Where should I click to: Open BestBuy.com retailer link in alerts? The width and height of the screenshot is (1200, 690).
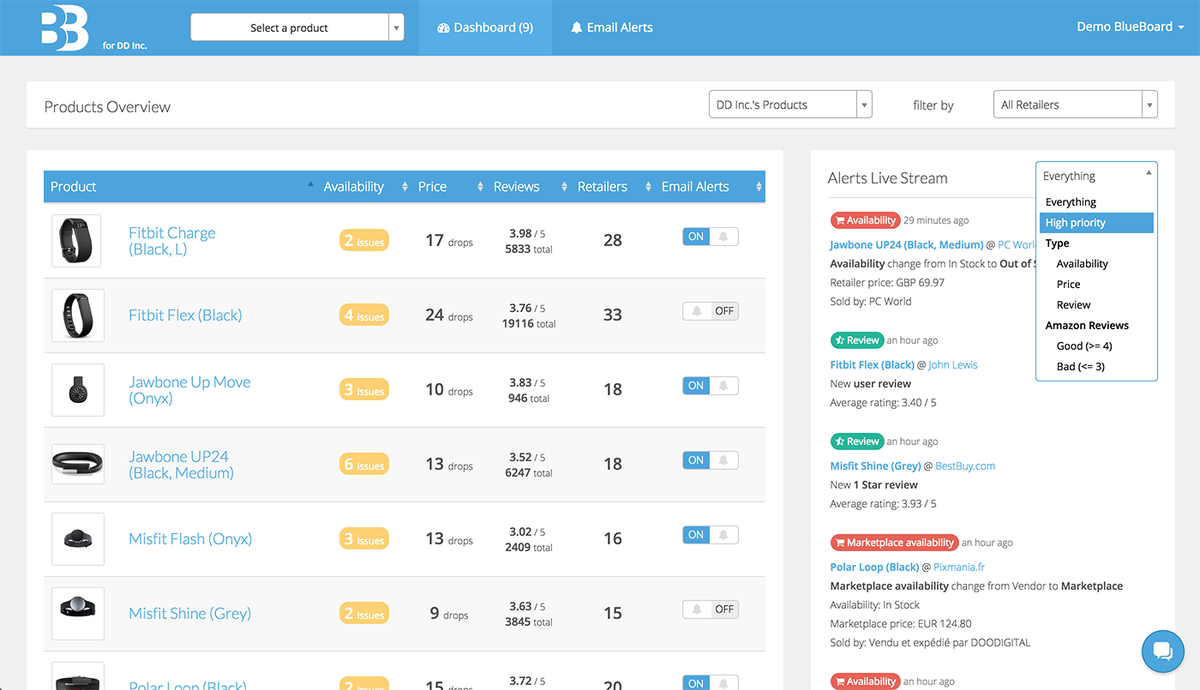(x=965, y=466)
